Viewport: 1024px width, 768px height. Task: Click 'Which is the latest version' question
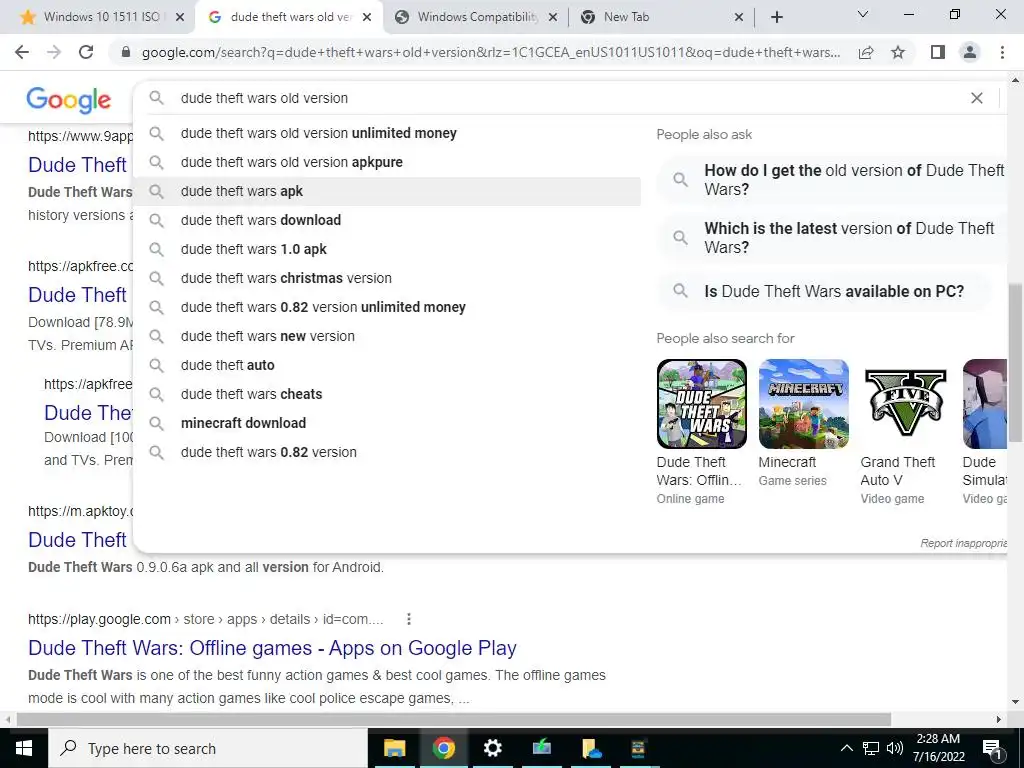point(833,238)
